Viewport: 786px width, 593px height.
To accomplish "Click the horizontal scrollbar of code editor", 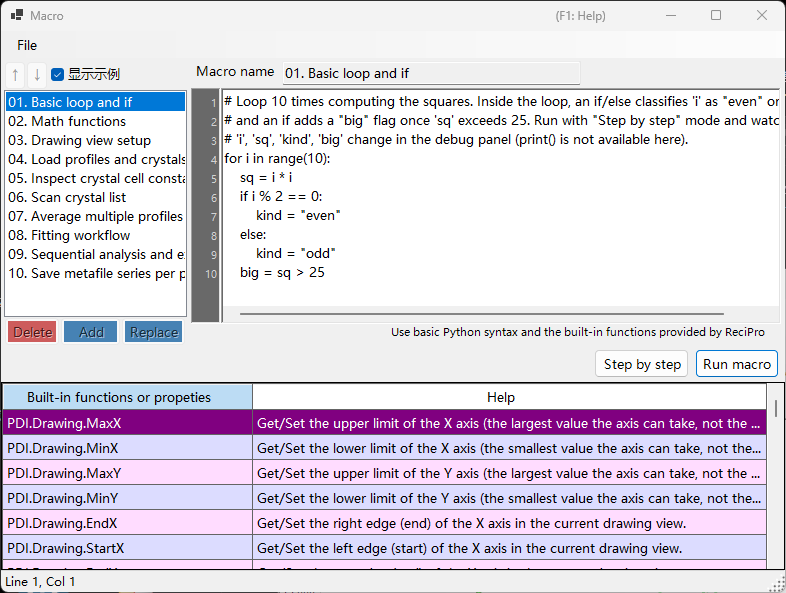I will [482, 314].
